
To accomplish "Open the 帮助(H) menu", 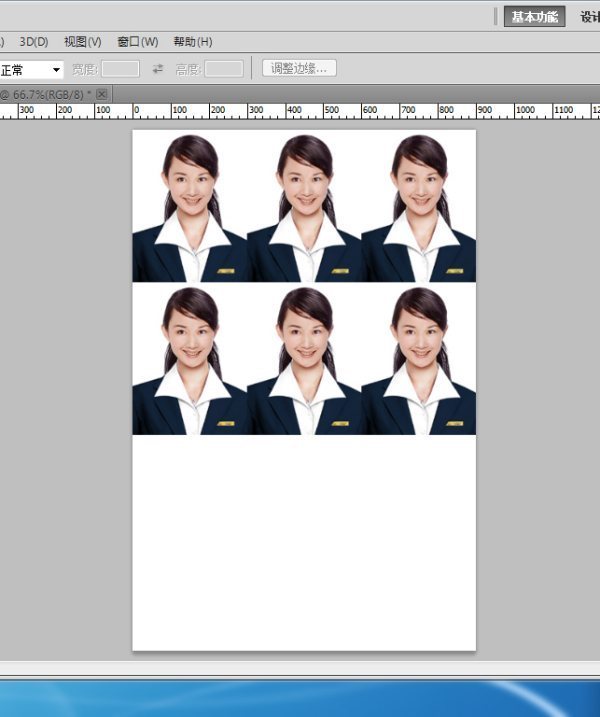I will pos(192,42).
